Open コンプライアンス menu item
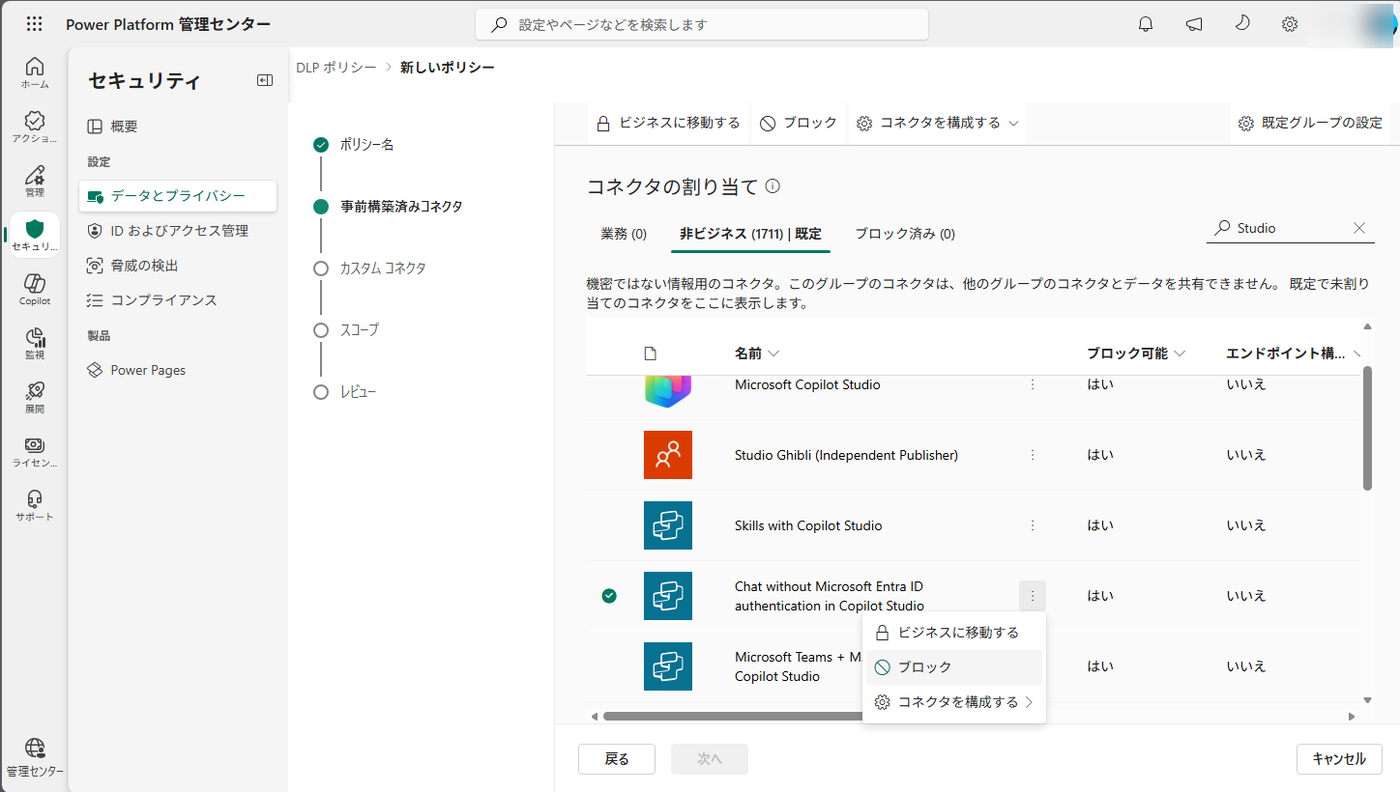 [178, 300]
